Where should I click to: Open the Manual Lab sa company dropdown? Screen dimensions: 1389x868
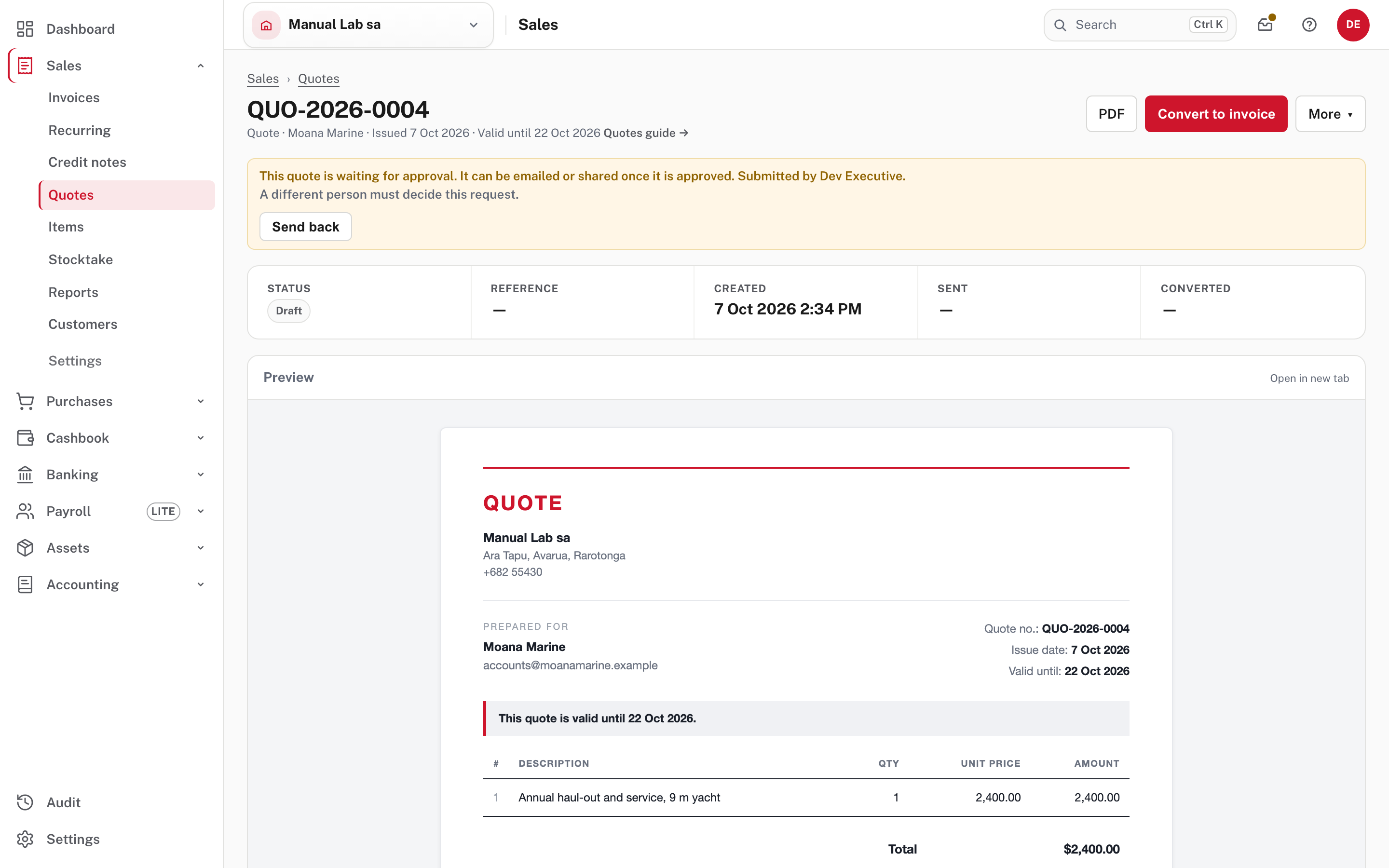click(368, 25)
